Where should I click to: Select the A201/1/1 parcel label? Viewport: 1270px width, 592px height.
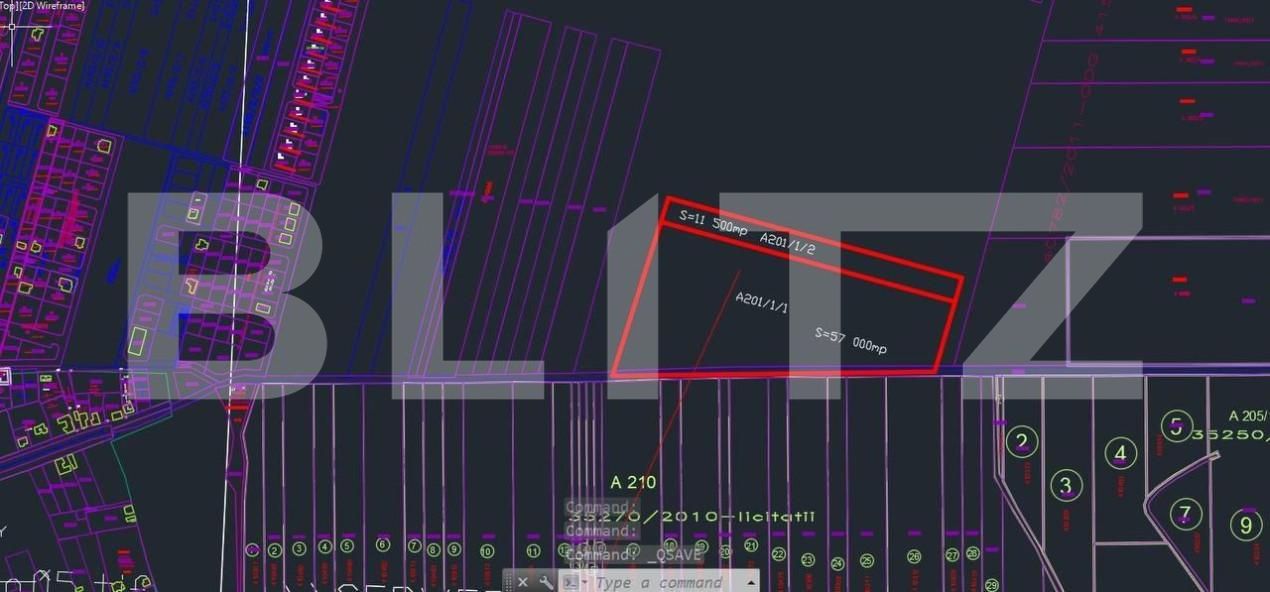click(x=762, y=302)
